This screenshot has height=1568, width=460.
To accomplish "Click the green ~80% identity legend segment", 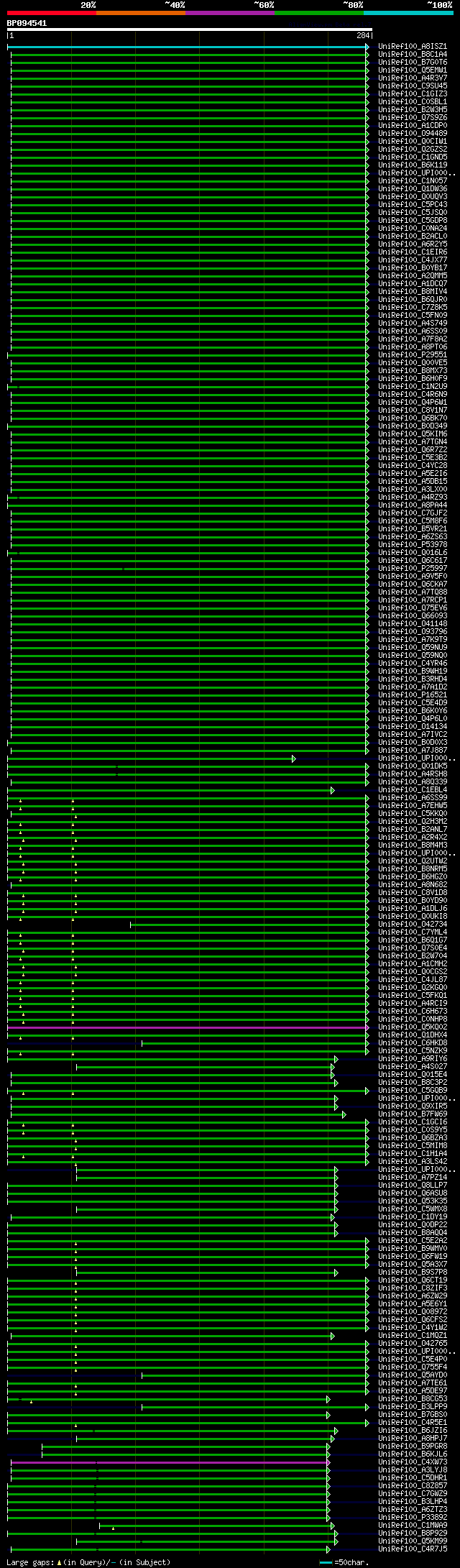I will (319, 12).
